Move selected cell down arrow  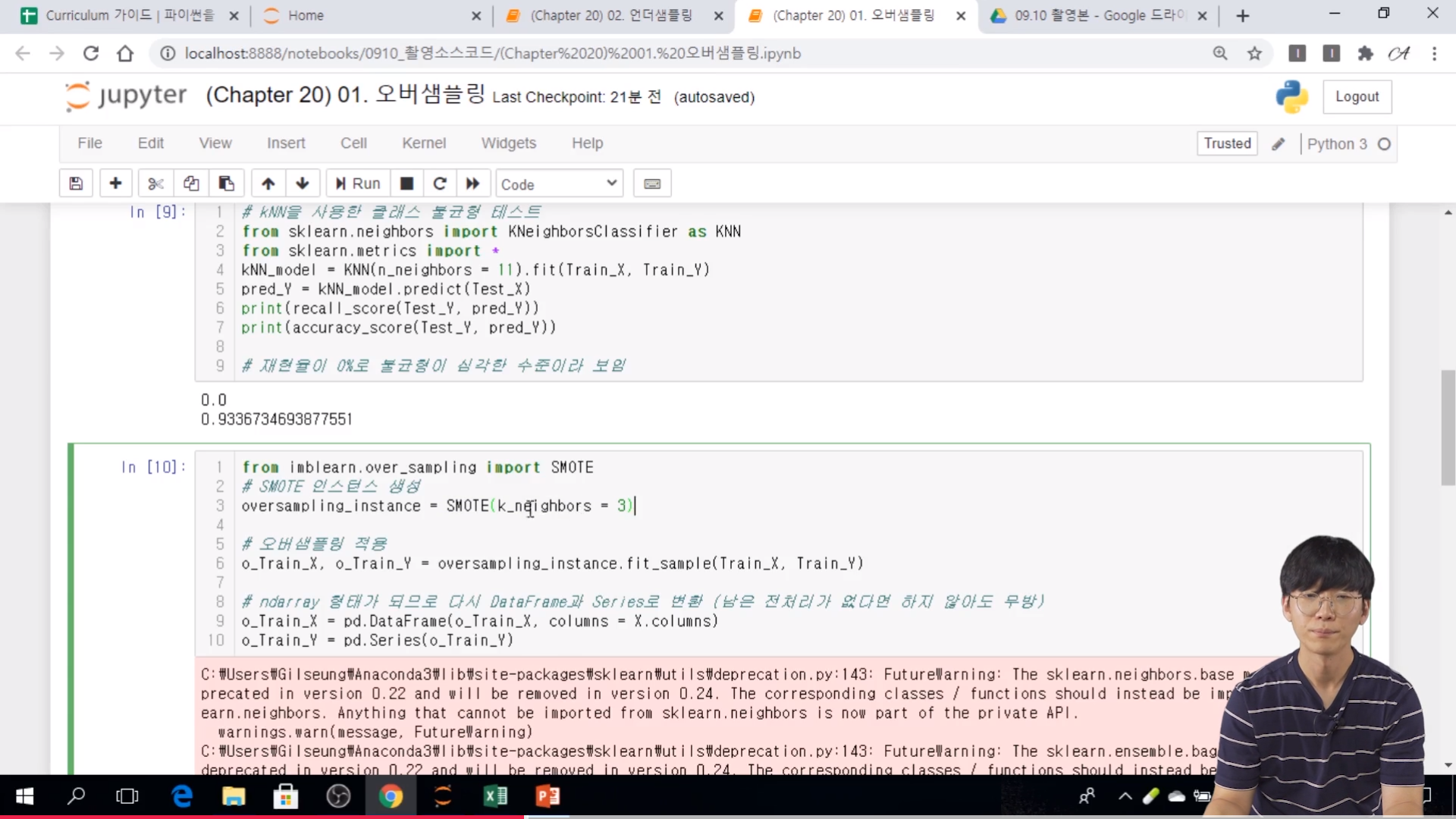click(x=303, y=184)
